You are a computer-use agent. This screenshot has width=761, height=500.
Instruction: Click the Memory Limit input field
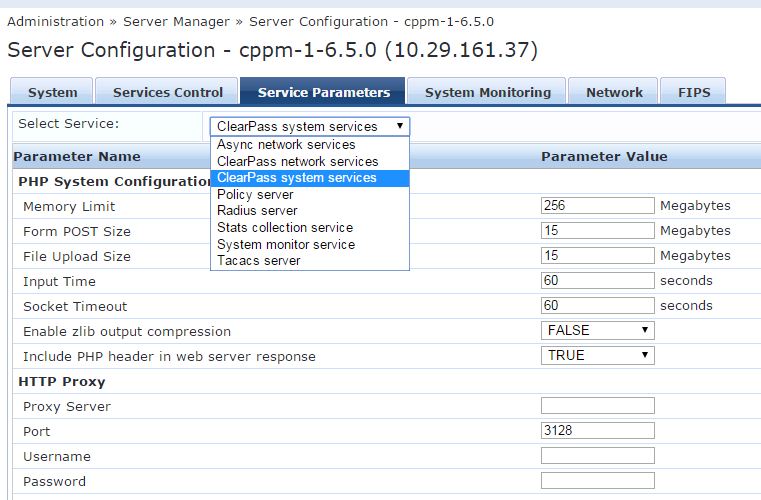pos(597,206)
